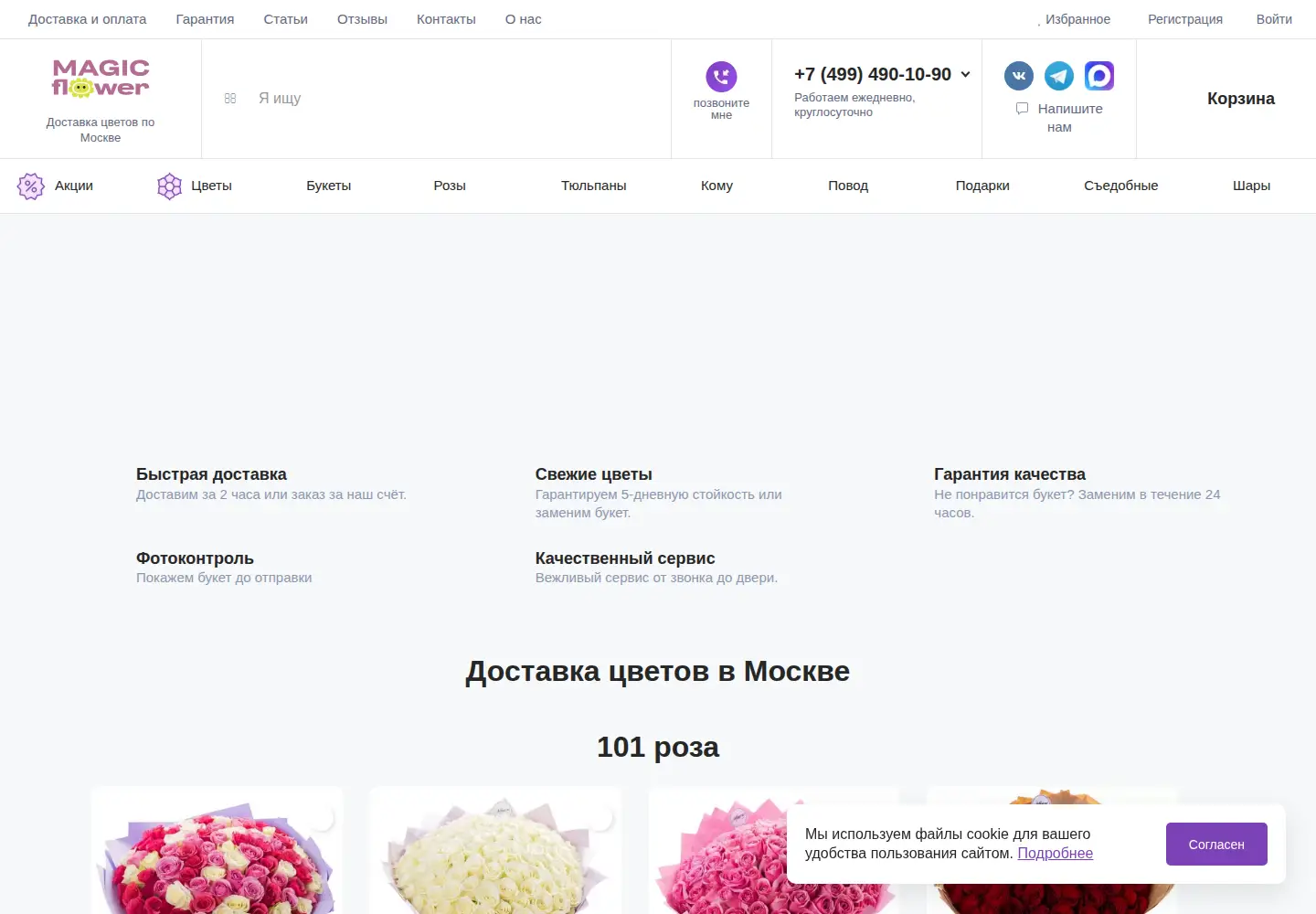This screenshot has height=914, width=1316.
Task: Click the 'Доставка цветов по Москве' tagline
Action: pos(101,130)
